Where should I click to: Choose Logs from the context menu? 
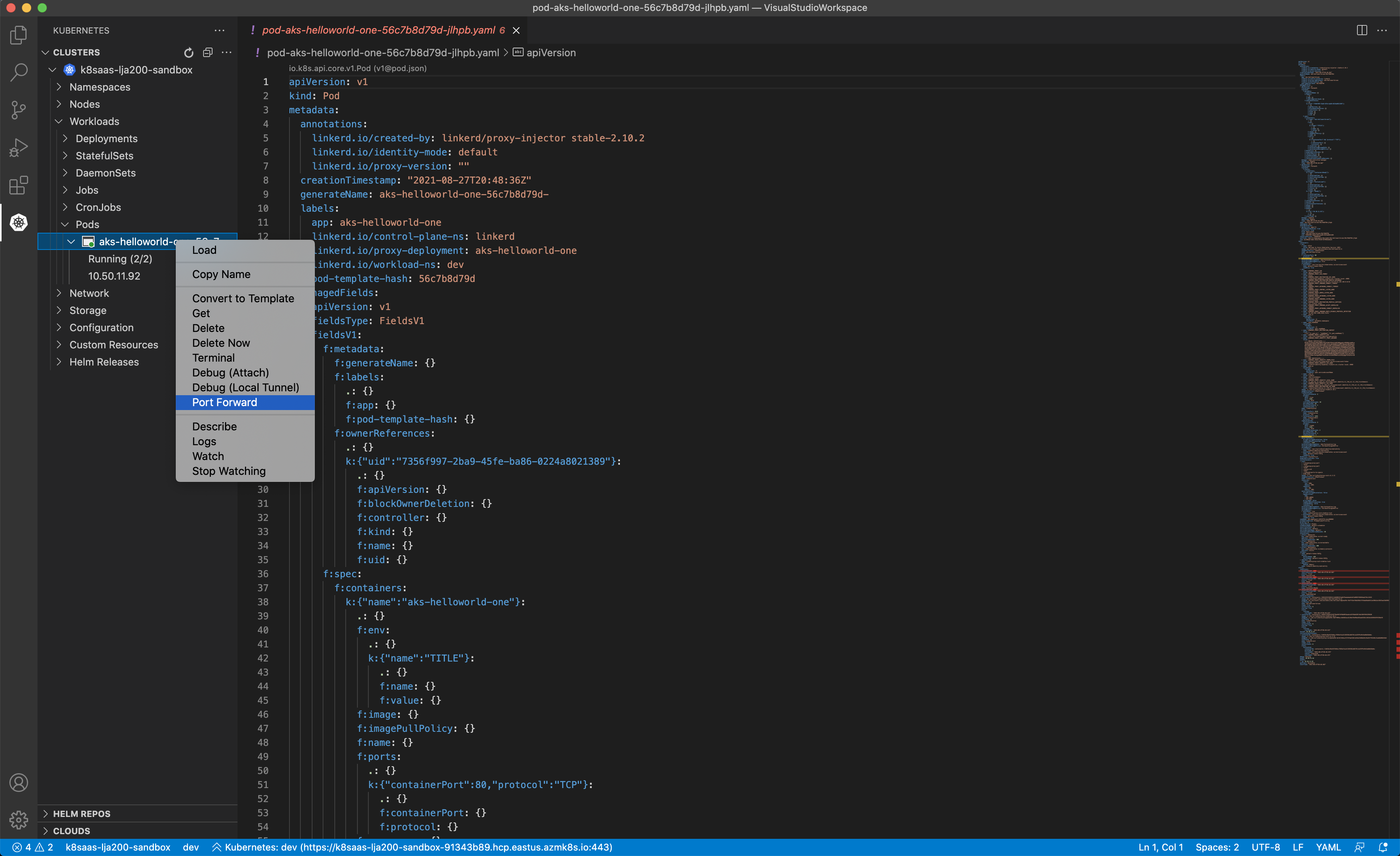245,441
